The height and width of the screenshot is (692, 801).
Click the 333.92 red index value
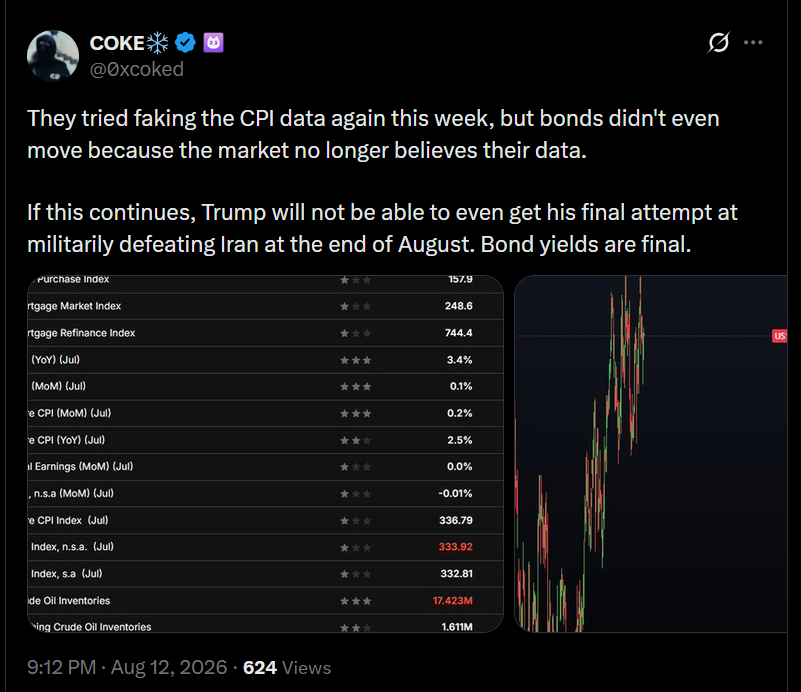click(x=456, y=546)
